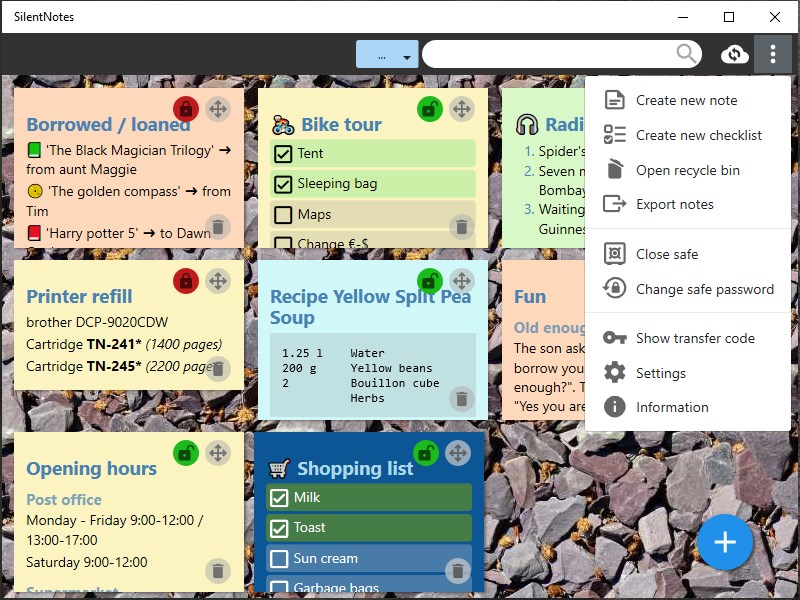The width and height of the screenshot is (800, 600).
Task: Uncheck Milk in the Shopping list
Action: click(279, 497)
